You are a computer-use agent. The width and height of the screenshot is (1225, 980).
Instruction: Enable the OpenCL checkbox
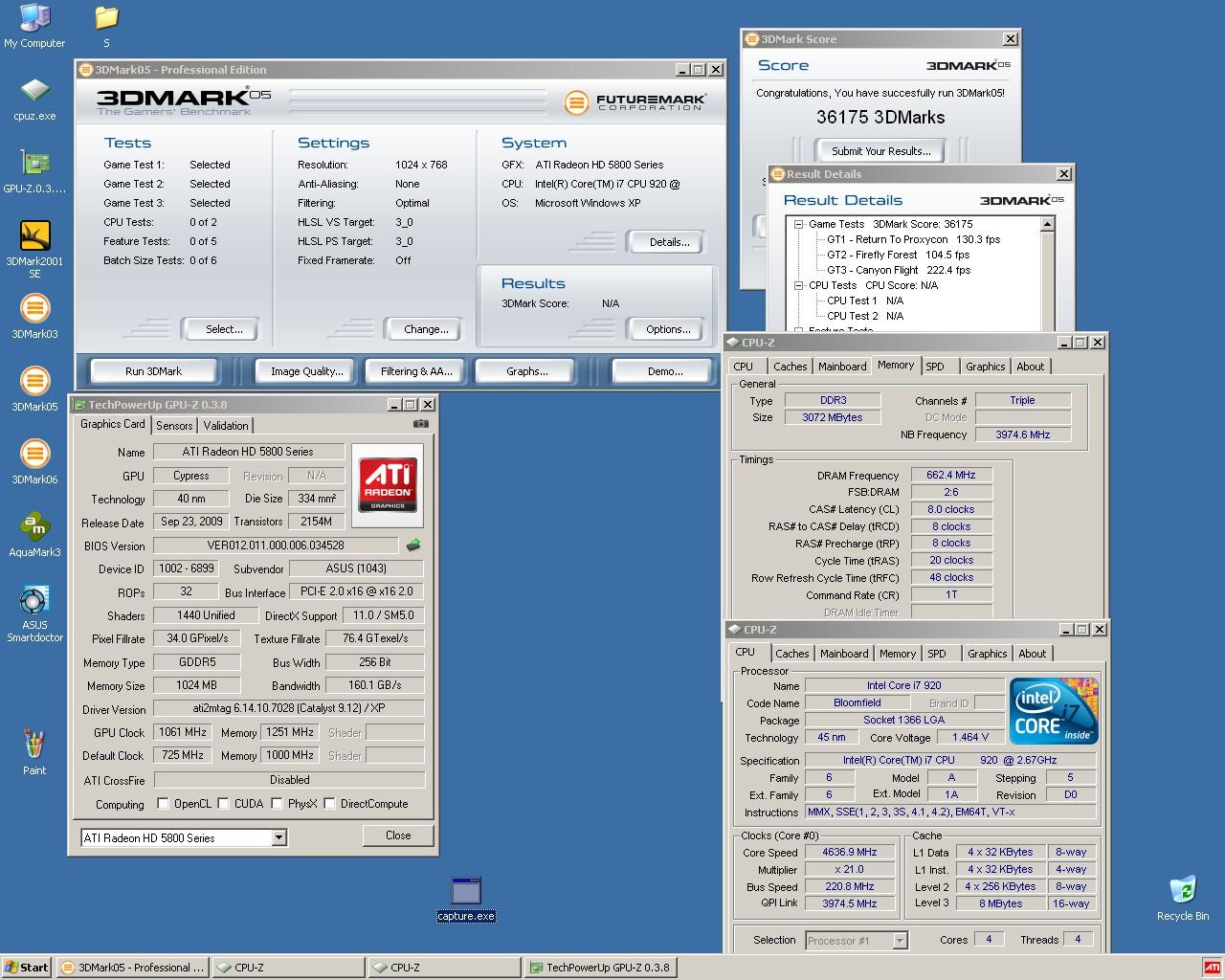tap(163, 804)
